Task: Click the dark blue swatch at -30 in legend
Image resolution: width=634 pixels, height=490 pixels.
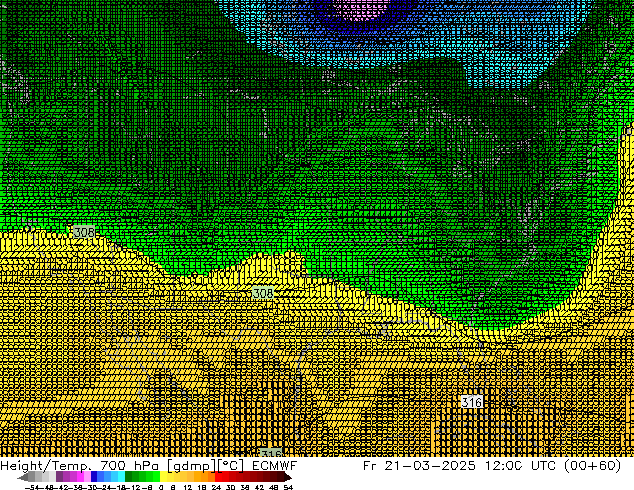Action: [x=94, y=476]
